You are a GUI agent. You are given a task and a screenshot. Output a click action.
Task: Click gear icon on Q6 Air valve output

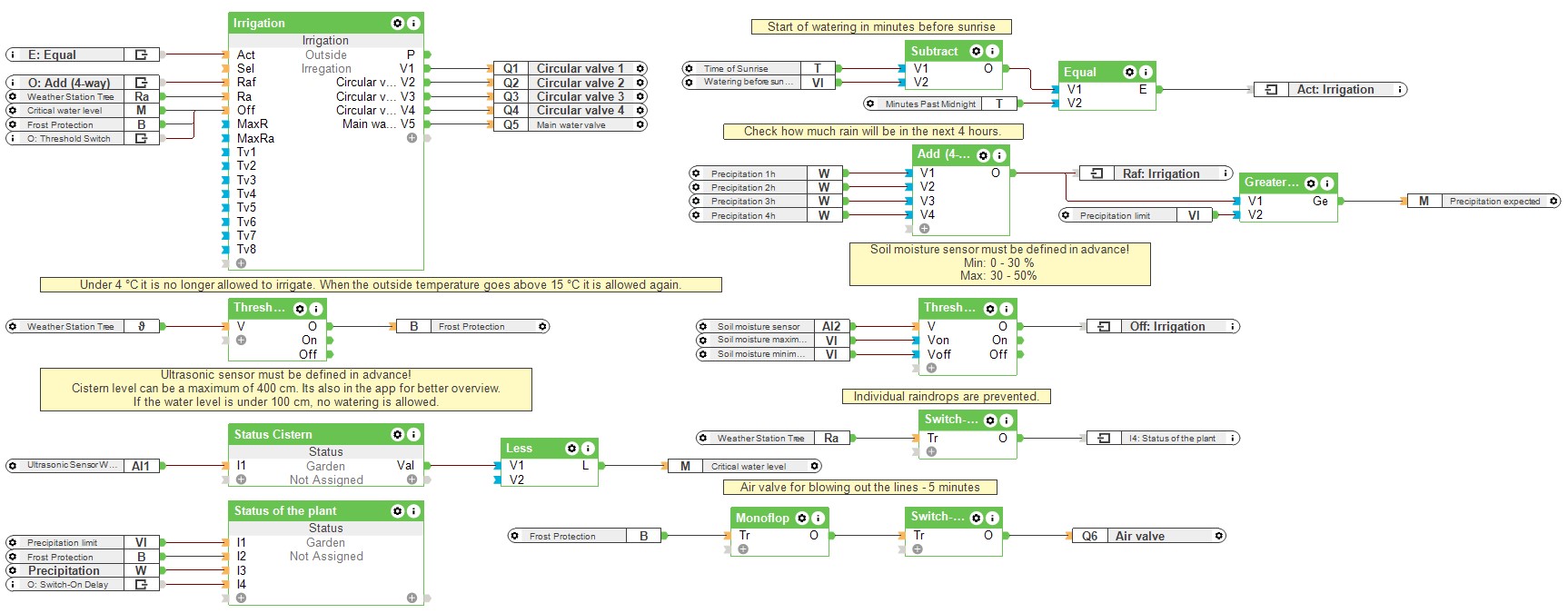1218,536
